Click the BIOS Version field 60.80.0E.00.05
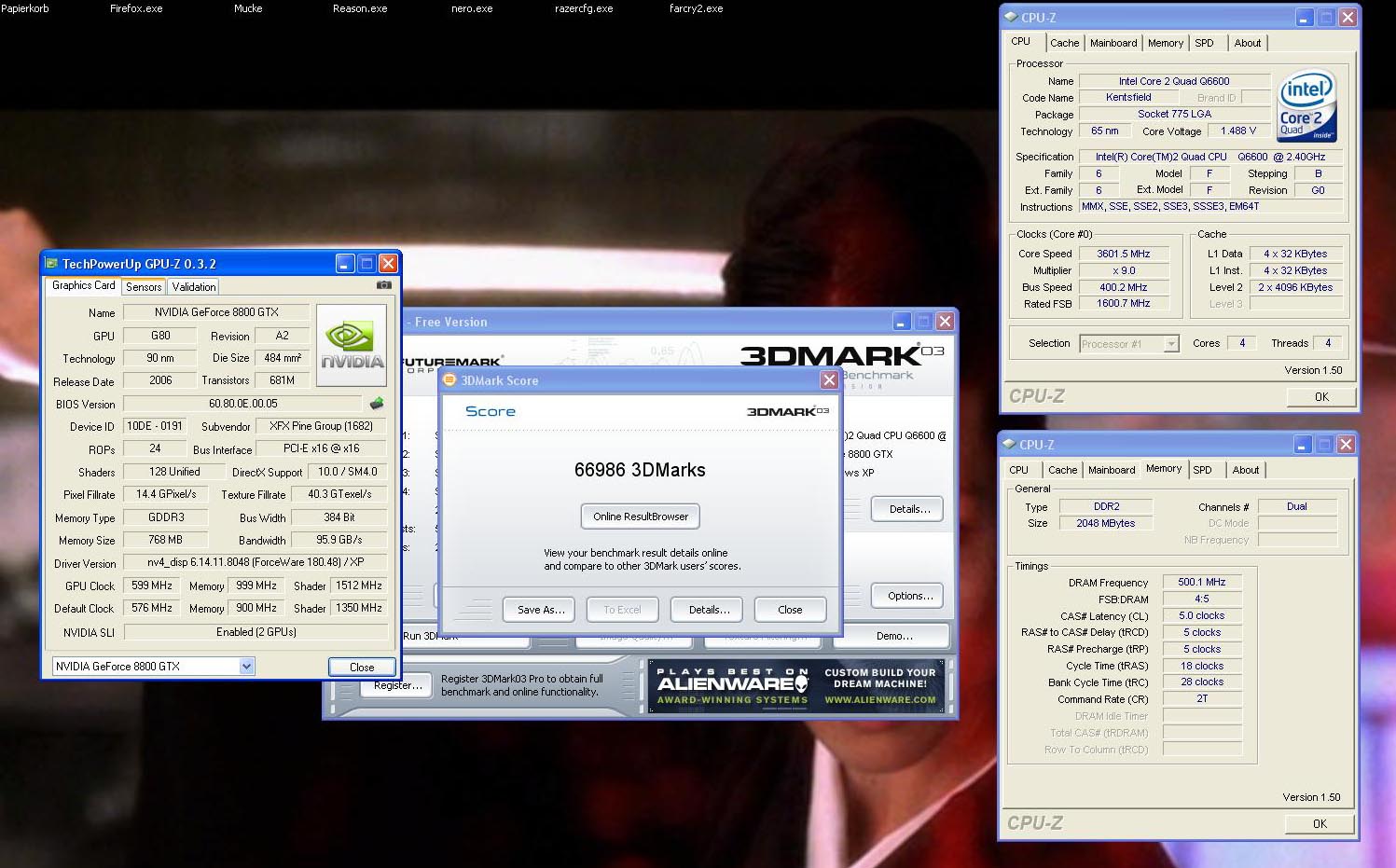The height and width of the screenshot is (868, 1396). click(x=242, y=404)
